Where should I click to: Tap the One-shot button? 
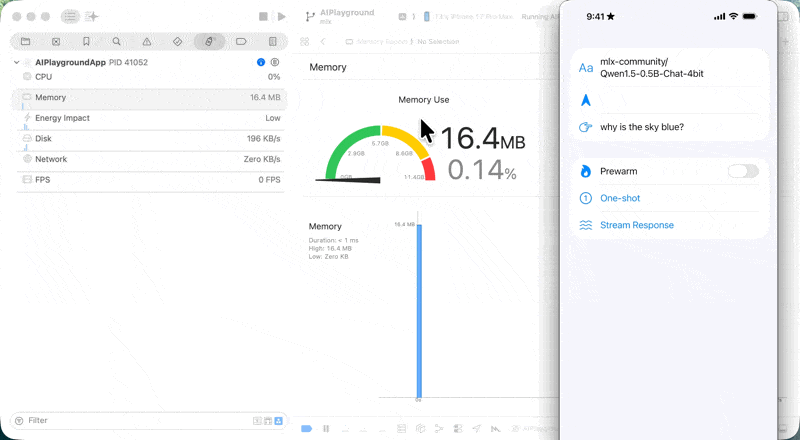point(620,198)
